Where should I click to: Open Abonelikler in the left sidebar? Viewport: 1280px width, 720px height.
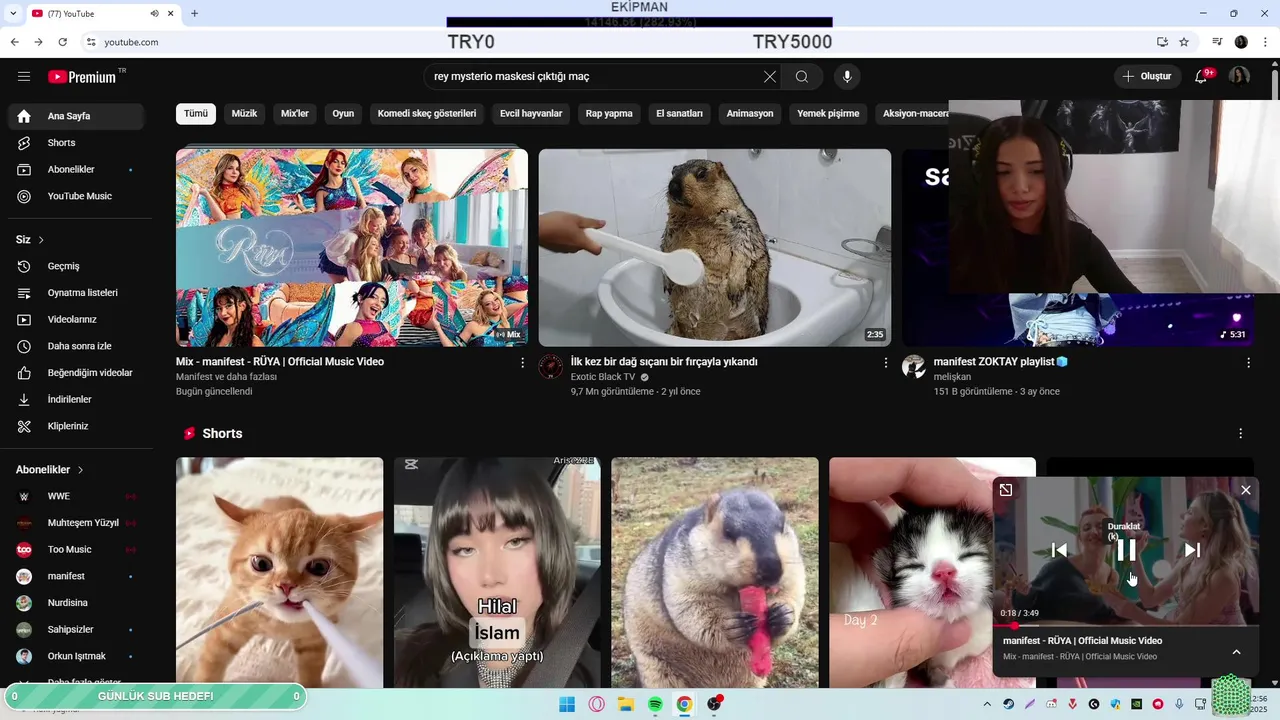pyautogui.click(x=76, y=170)
